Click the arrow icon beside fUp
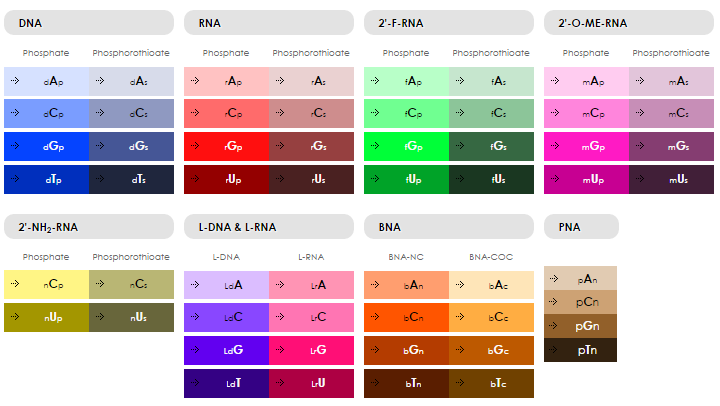The image size is (720, 406). [375, 179]
